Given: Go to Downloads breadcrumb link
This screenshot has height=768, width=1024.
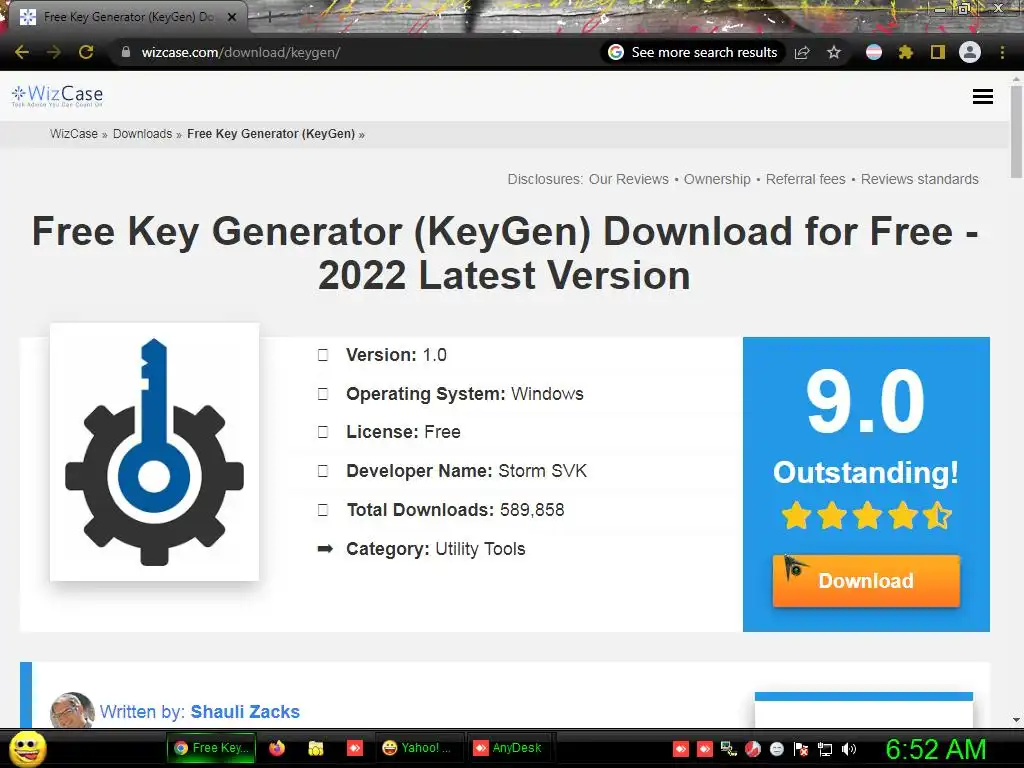Looking at the screenshot, I should tap(142, 134).
